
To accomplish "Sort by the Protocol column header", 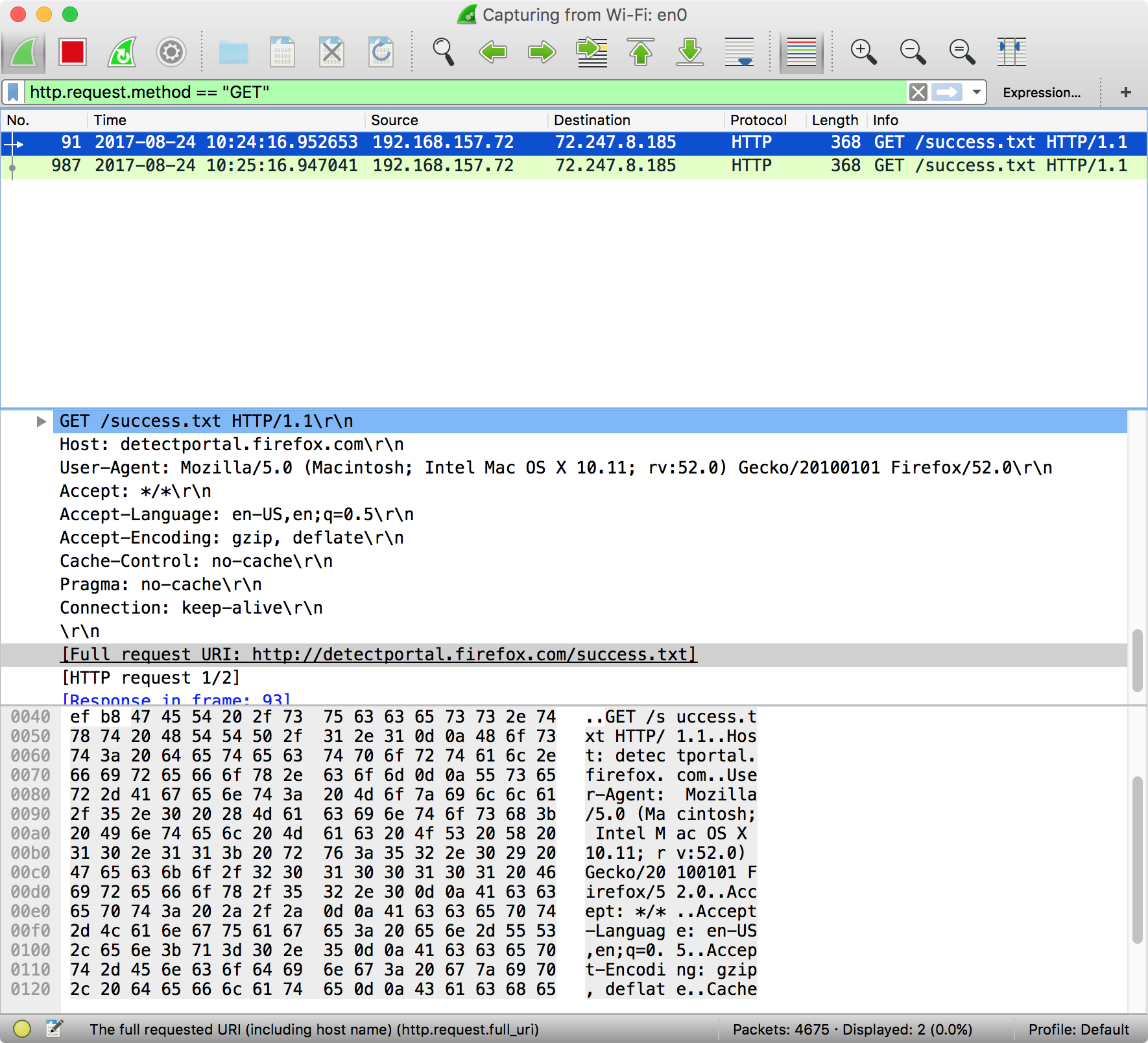I will click(765, 120).
